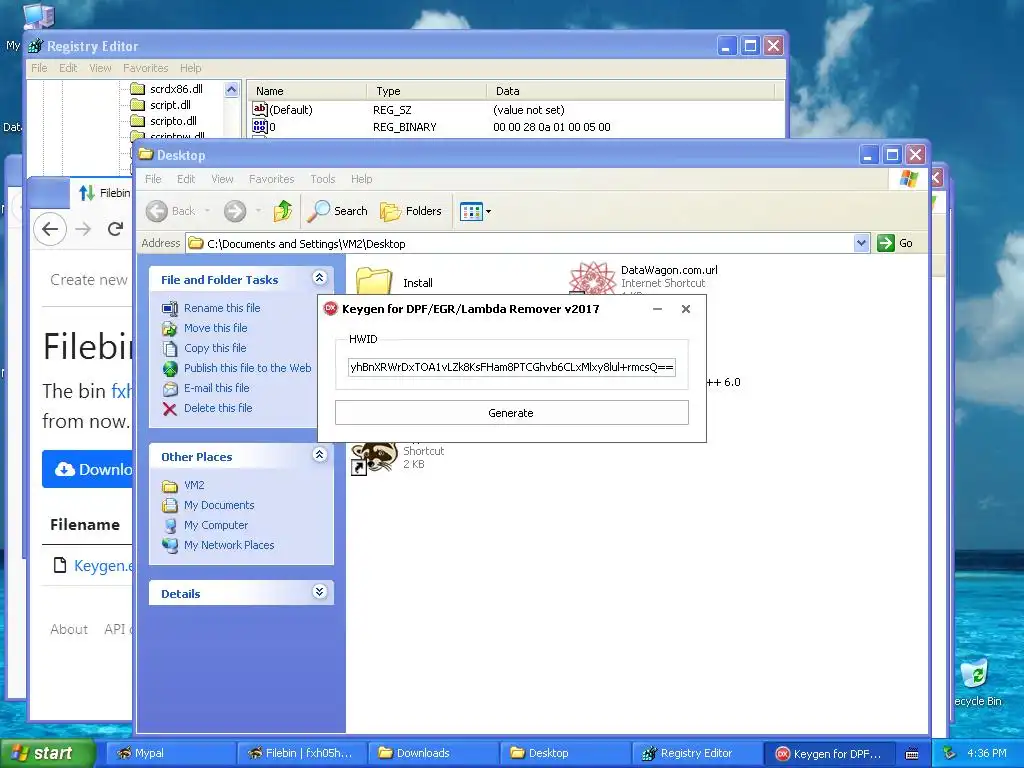Click the About link on Filebin page

[69, 629]
